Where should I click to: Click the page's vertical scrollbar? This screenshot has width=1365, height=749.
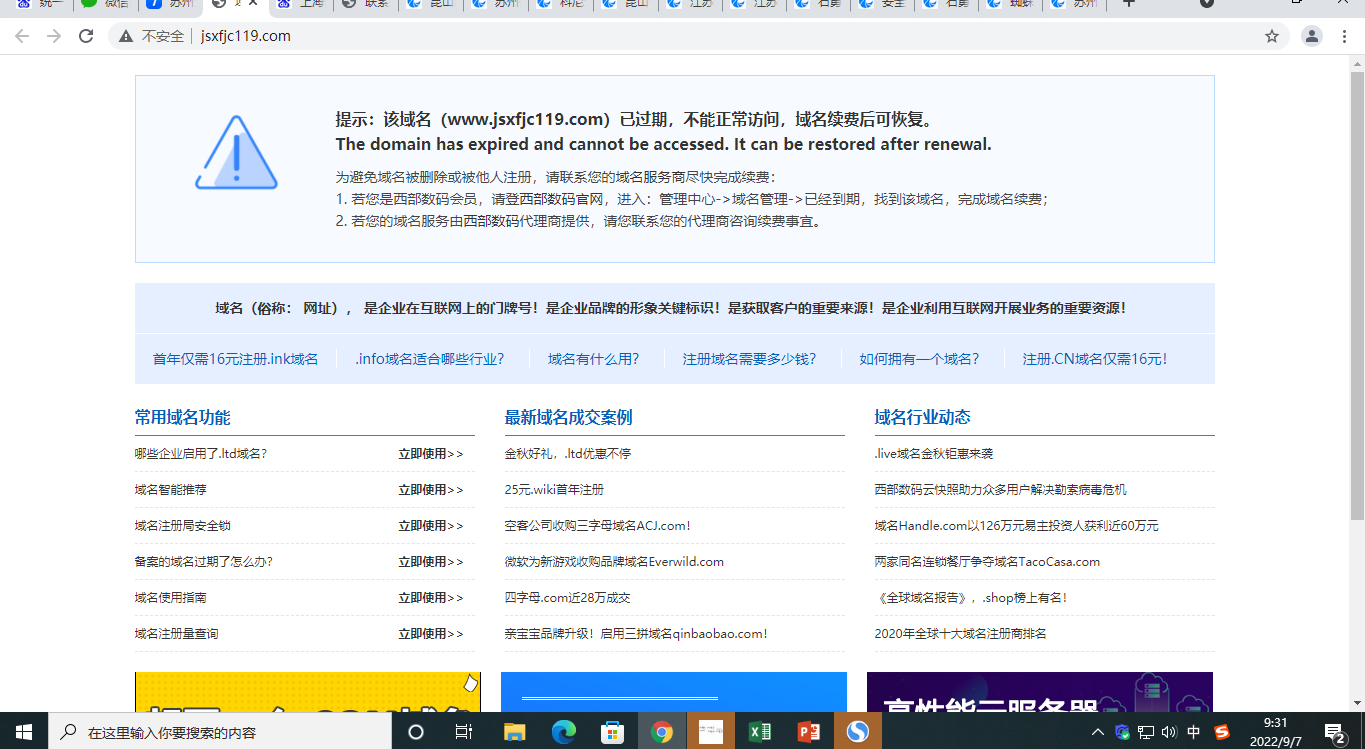(x=1357, y=300)
